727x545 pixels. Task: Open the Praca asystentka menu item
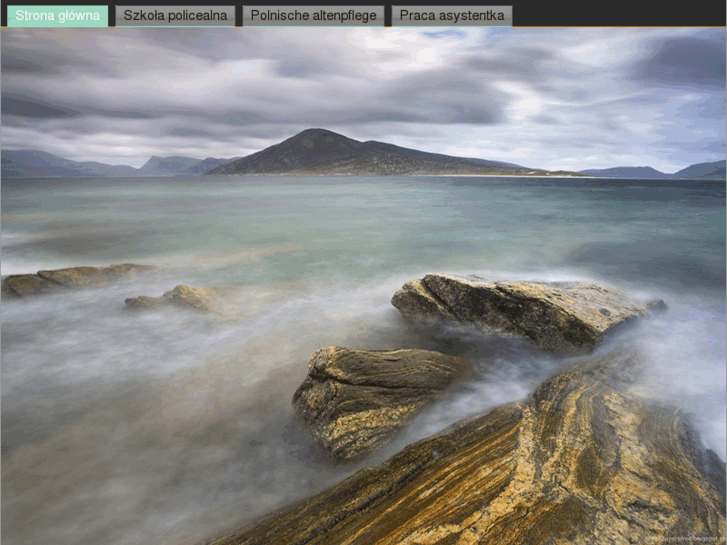pyautogui.click(x=451, y=16)
